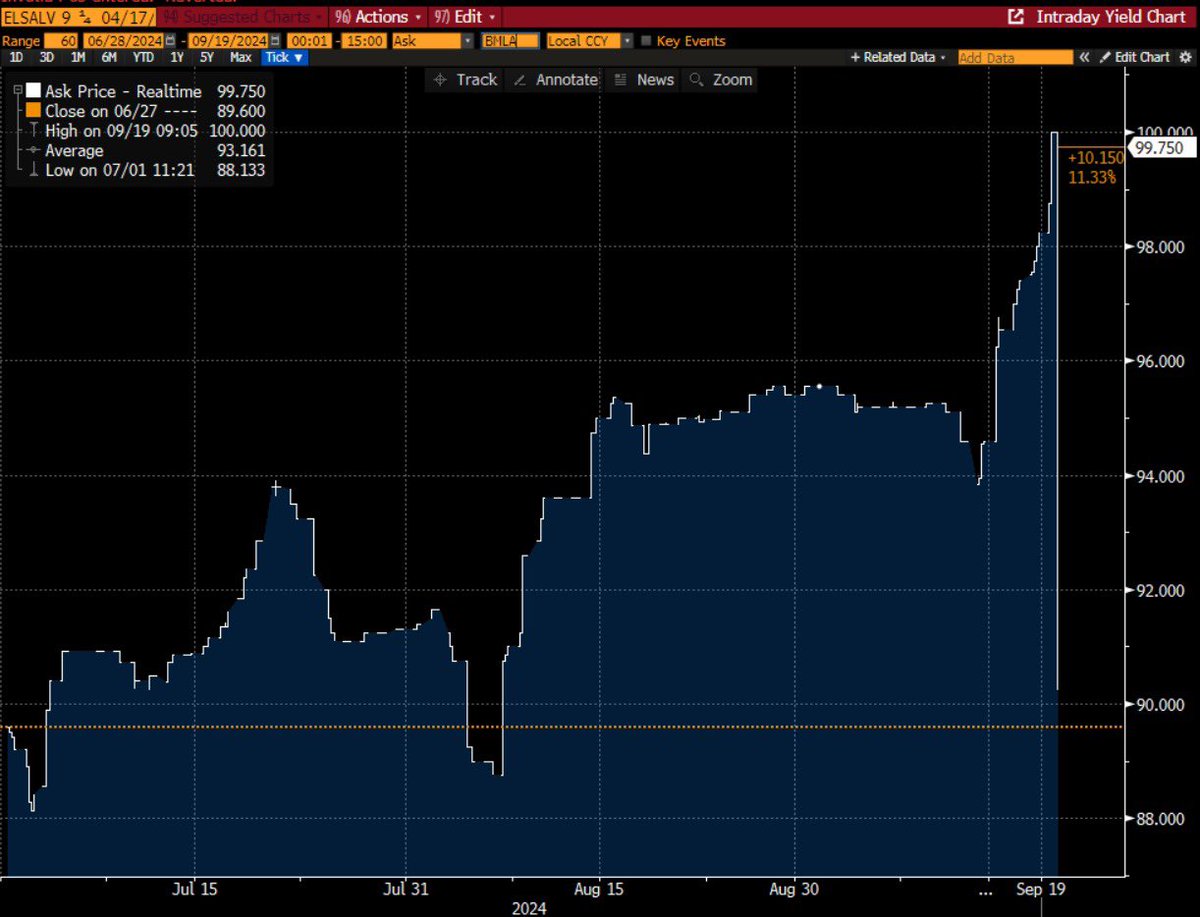1200x917 pixels.
Task: Open start date calendar picker for 06/28/2024
Action: pyautogui.click(x=169, y=41)
